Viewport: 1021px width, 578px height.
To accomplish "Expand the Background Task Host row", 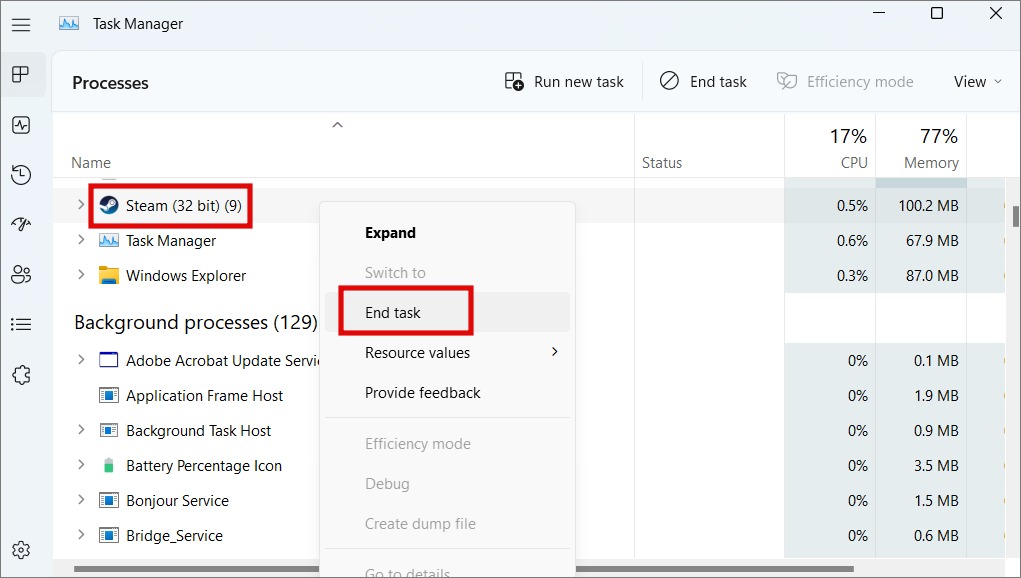I will coord(81,430).
